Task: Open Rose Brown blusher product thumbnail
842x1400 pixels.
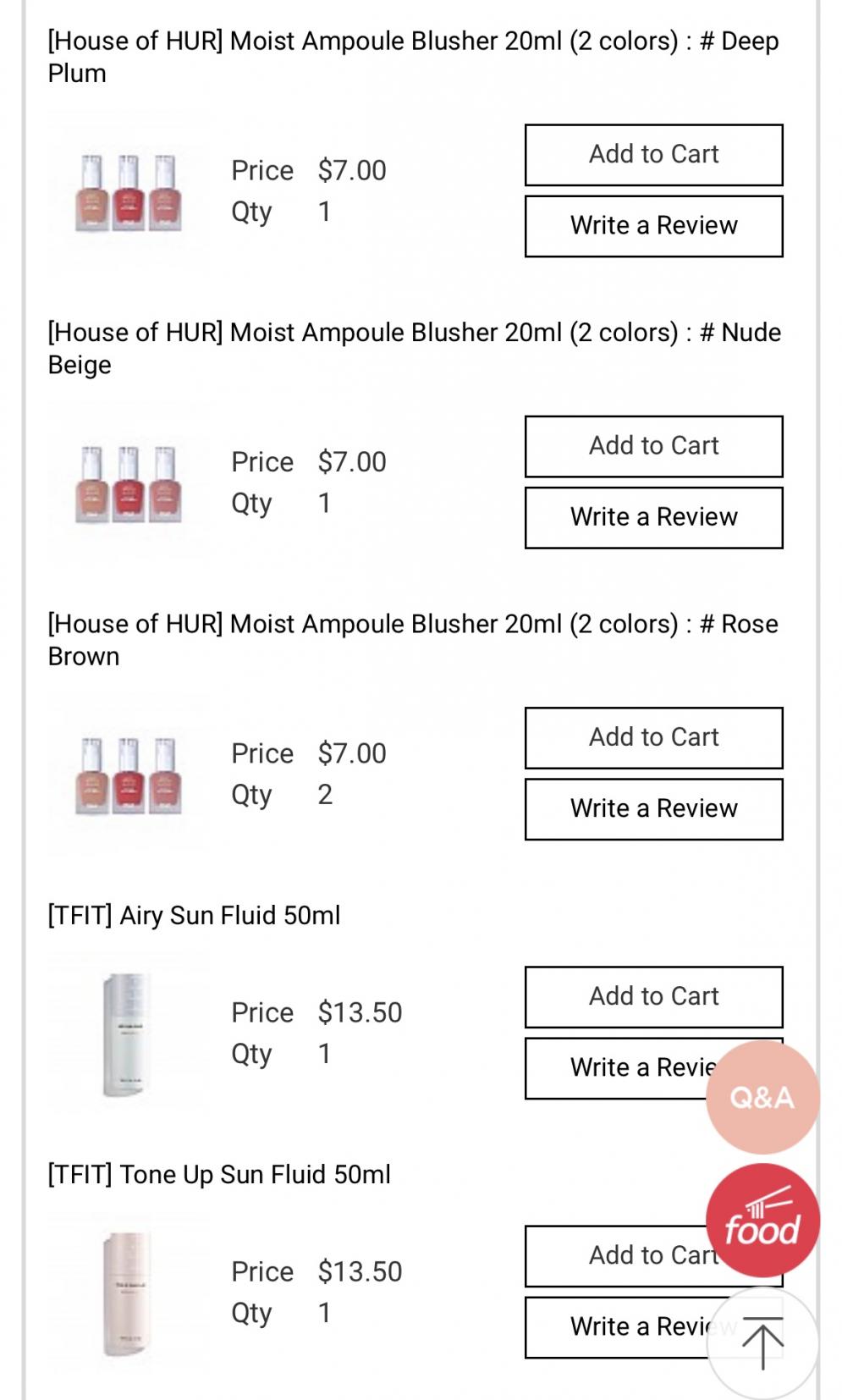Action: click(129, 775)
